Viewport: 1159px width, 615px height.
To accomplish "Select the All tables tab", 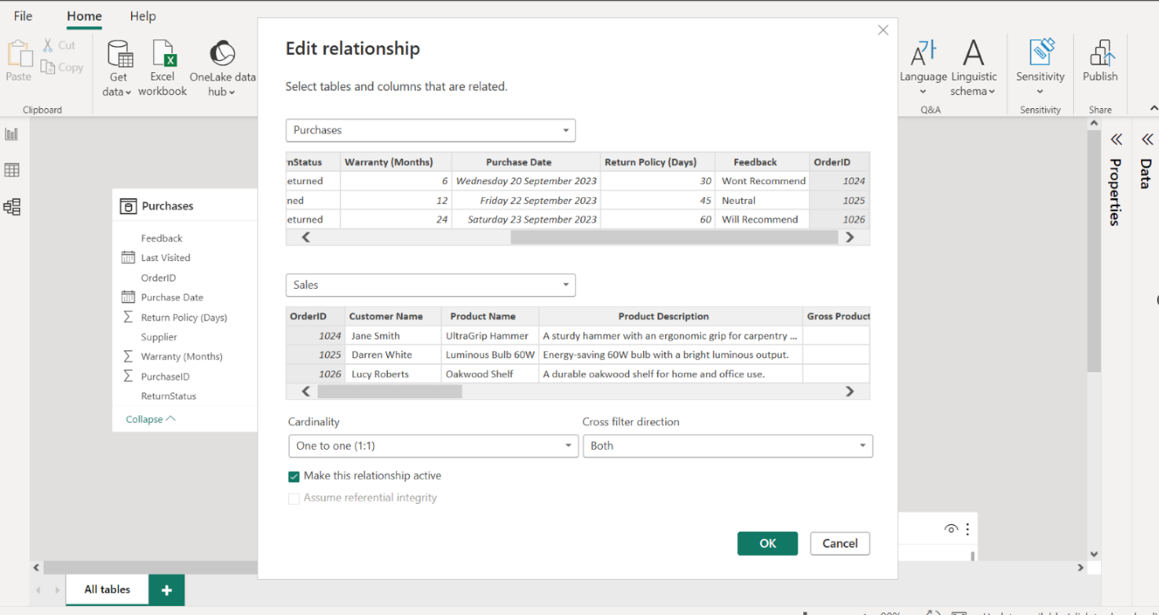I will (107, 590).
